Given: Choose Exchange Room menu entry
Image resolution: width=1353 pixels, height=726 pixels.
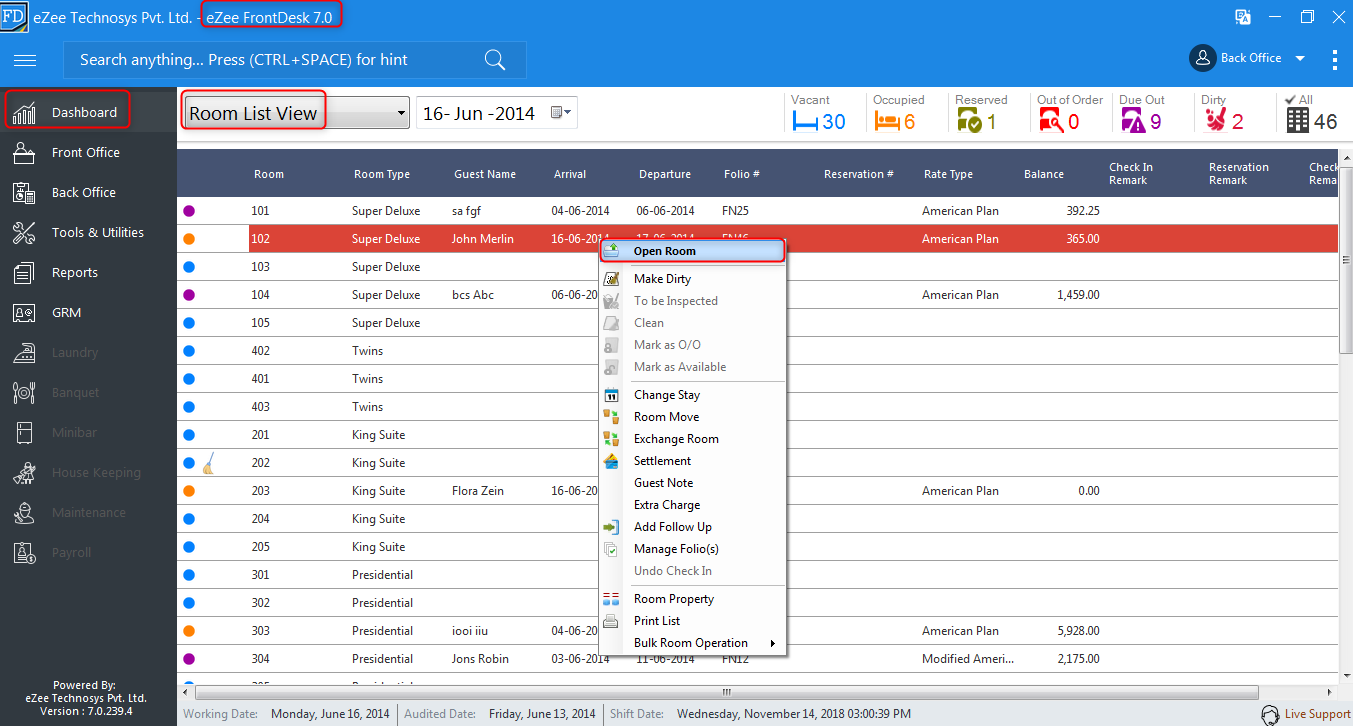Looking at the screenshot, I should [x=676, y=439].
